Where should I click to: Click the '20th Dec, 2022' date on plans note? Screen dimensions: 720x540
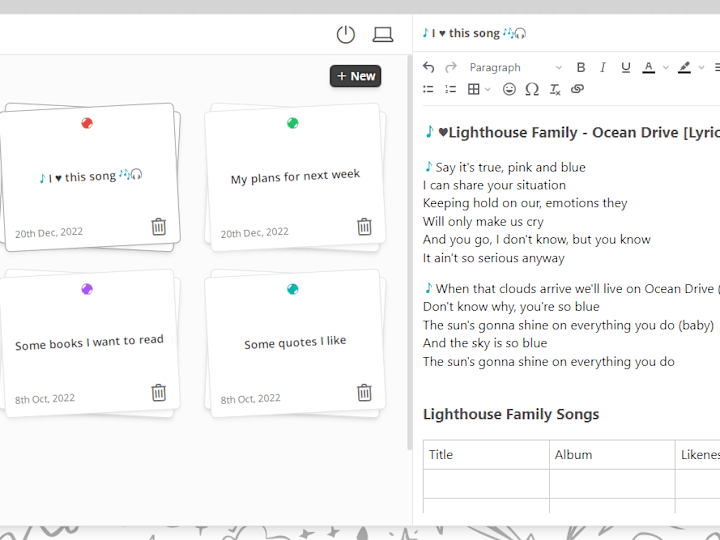[254, 233]
